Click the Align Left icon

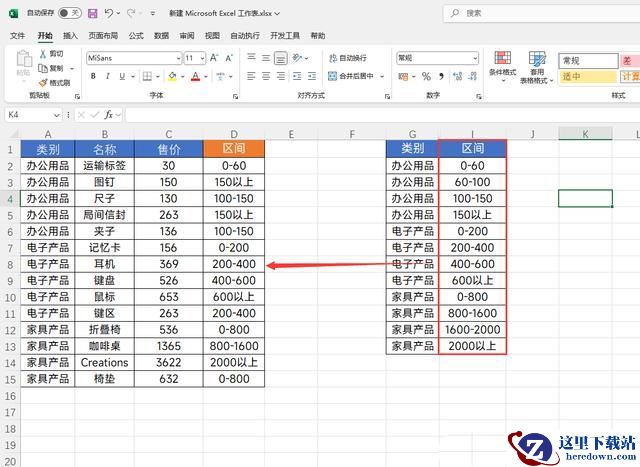[x=251, y=76]
